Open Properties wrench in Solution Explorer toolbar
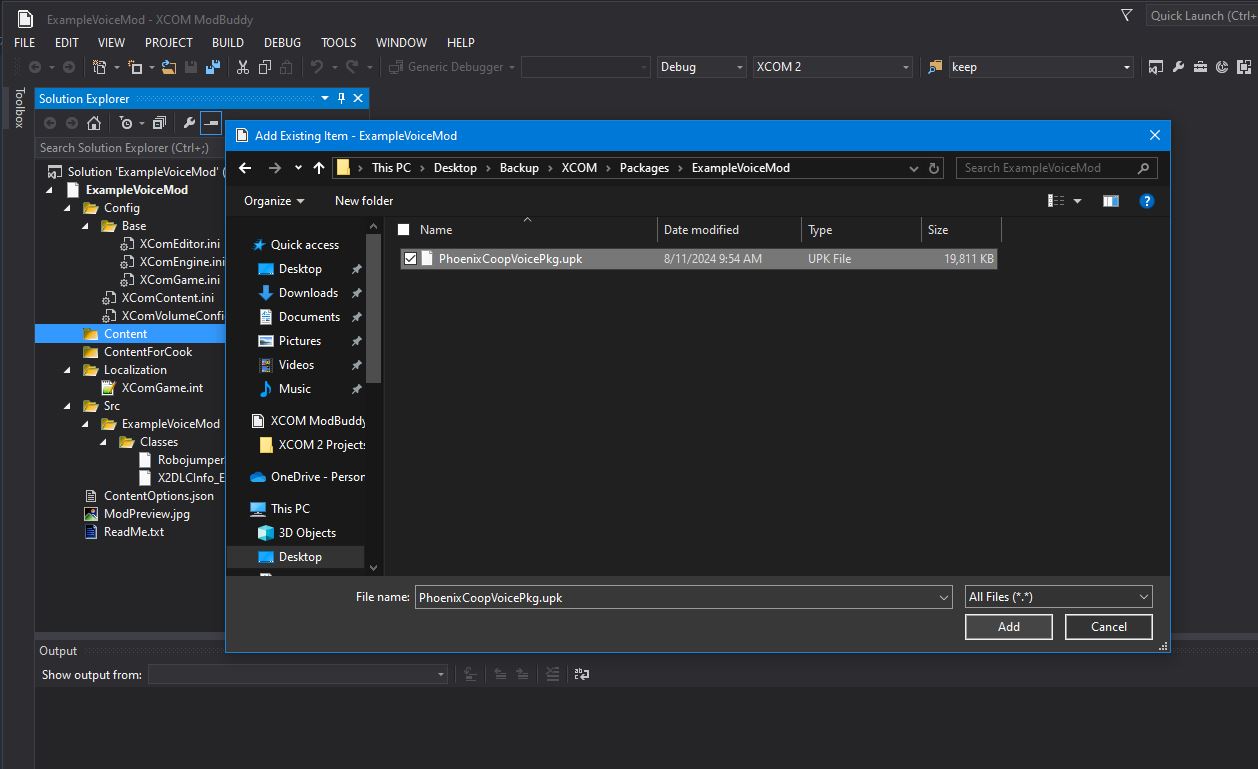This screenshot has height=769, width=1258. [188, 123]
